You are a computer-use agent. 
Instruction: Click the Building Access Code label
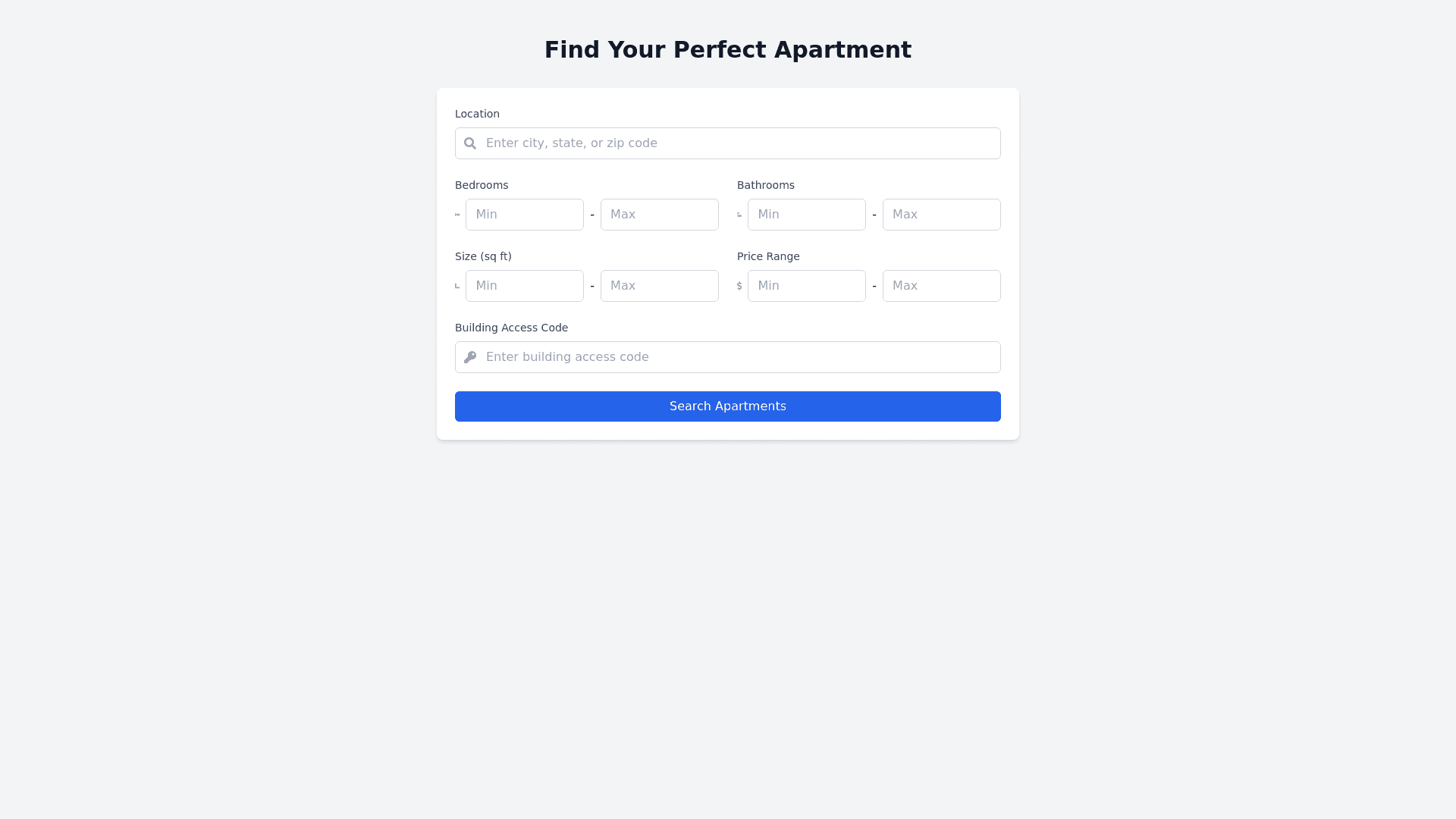(511, 328)
